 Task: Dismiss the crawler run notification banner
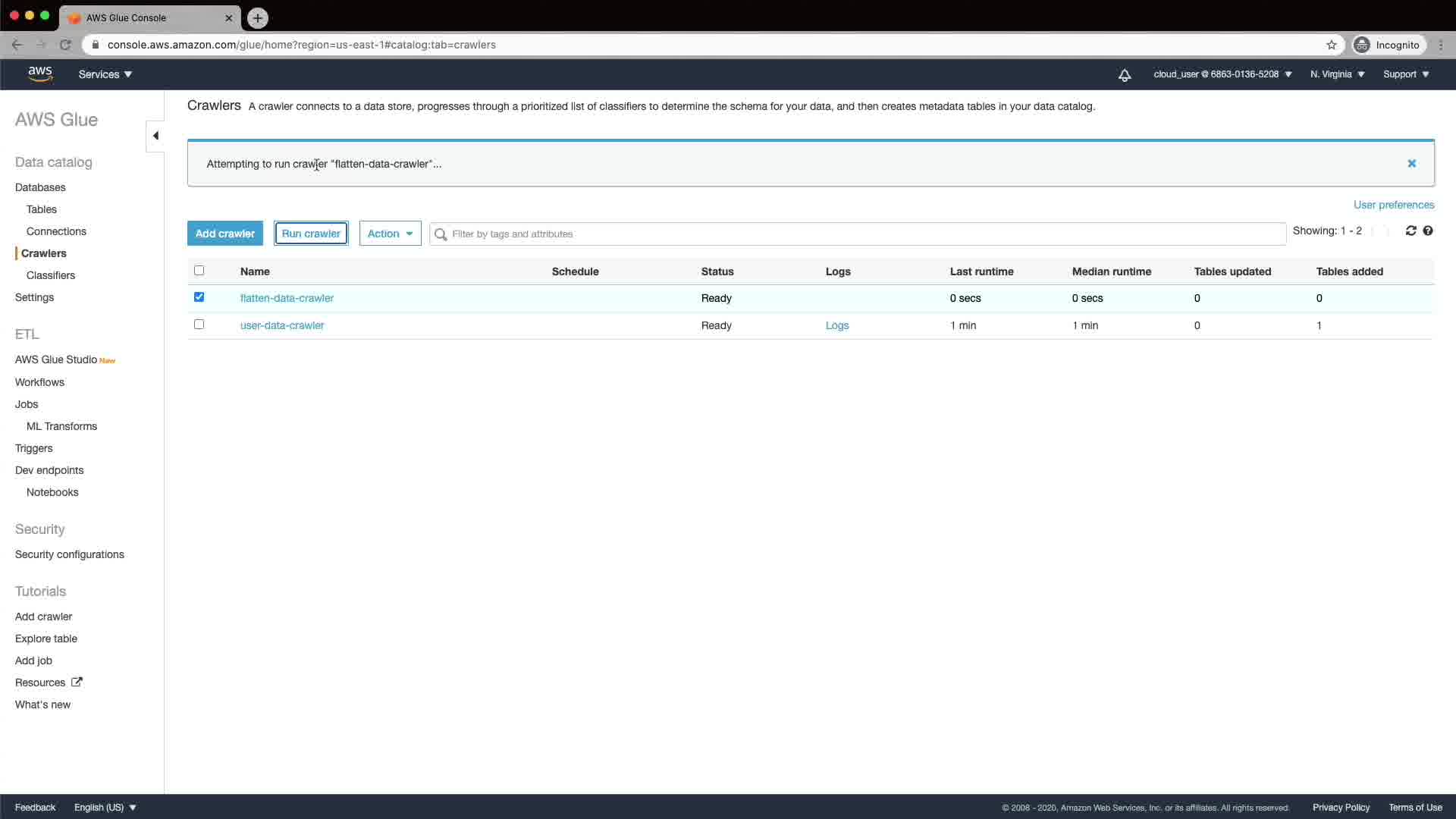point(1411,163)
